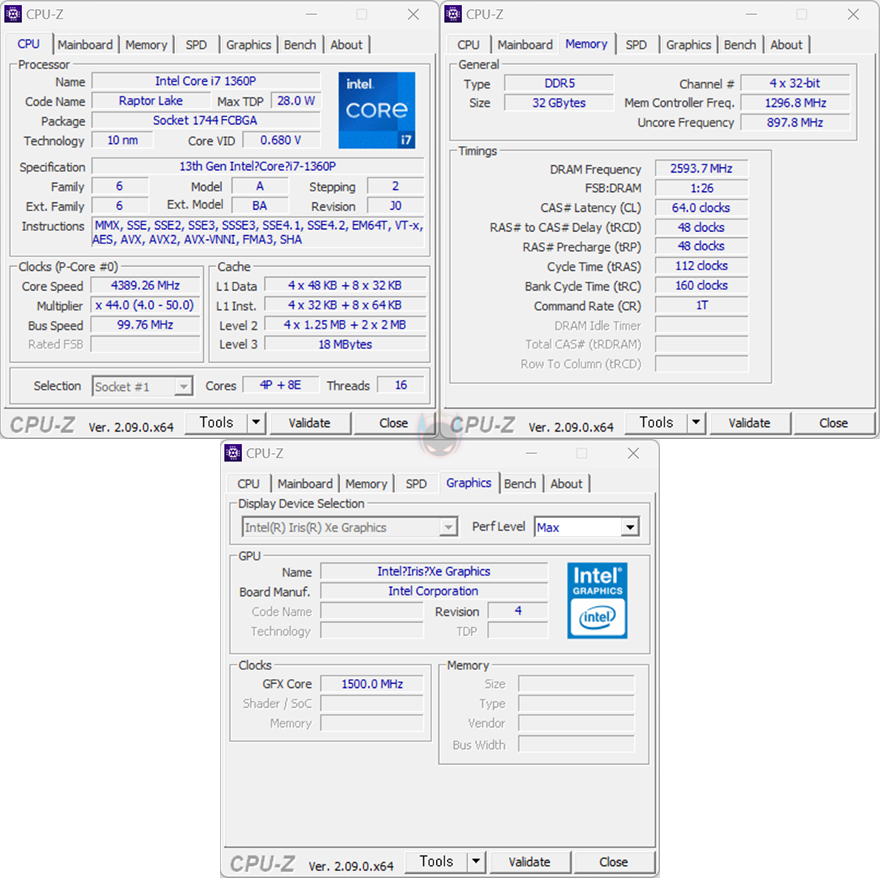Select SPD tab in Memory window
Viewport: 880px width, 878px height.
pos(636,45)
